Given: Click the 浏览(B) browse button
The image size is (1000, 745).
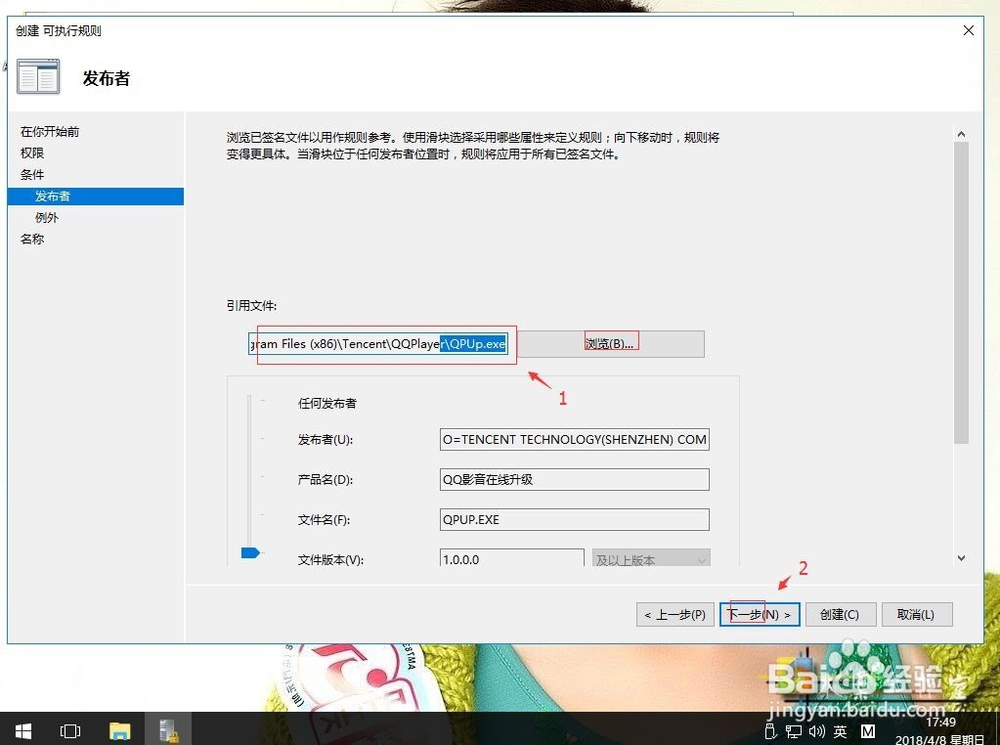Looking at the screenshot, I should click(x=610, y=343).
